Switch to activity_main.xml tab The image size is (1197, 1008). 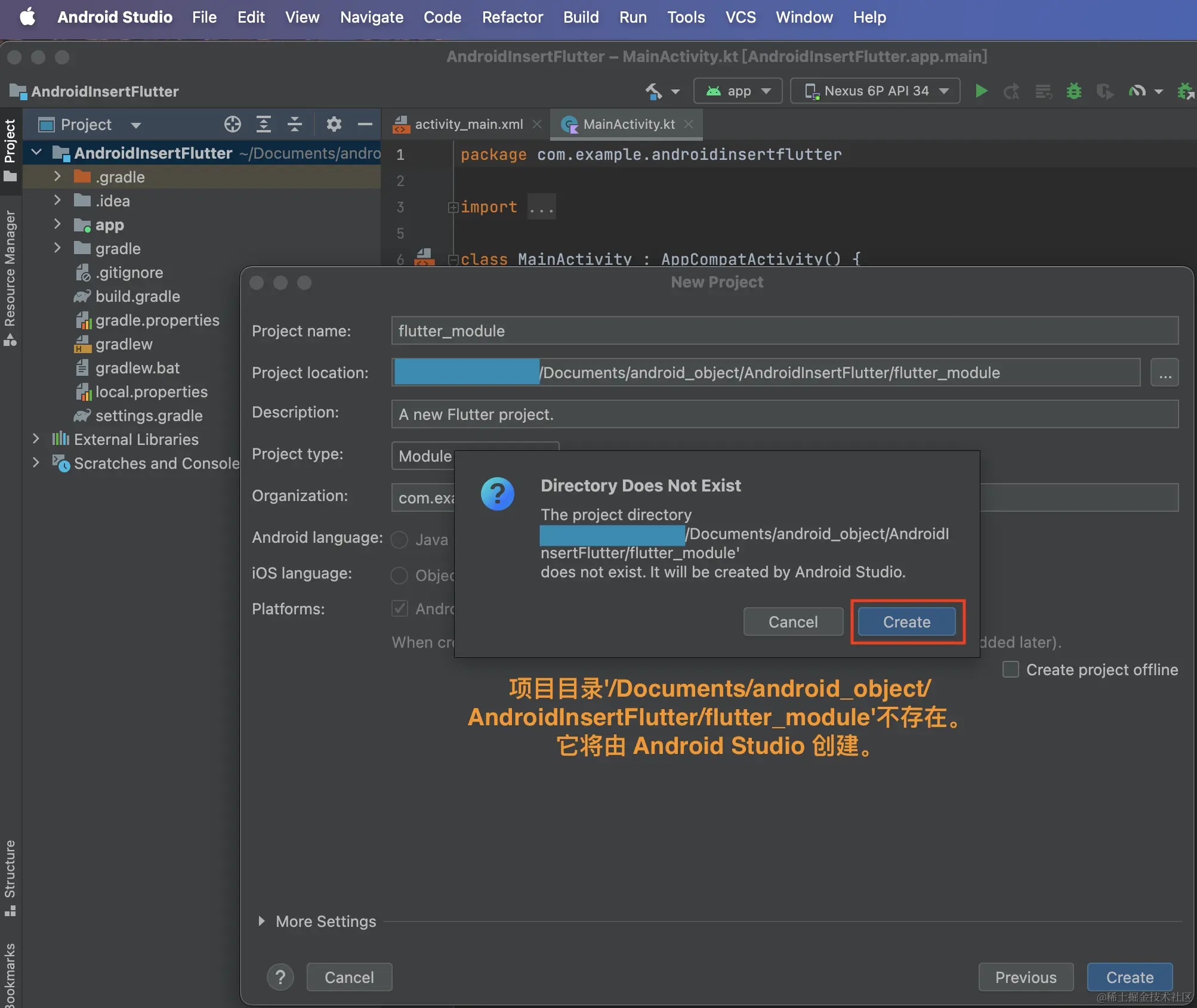tap(468, 124)
